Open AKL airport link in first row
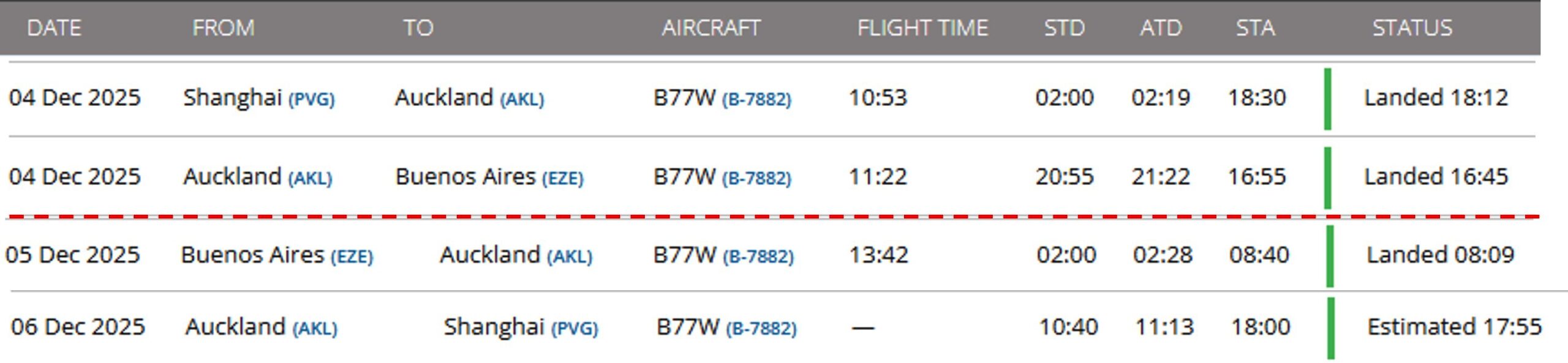The height and width of the screenshot is (363, 1568). click(x=522, y=99)
